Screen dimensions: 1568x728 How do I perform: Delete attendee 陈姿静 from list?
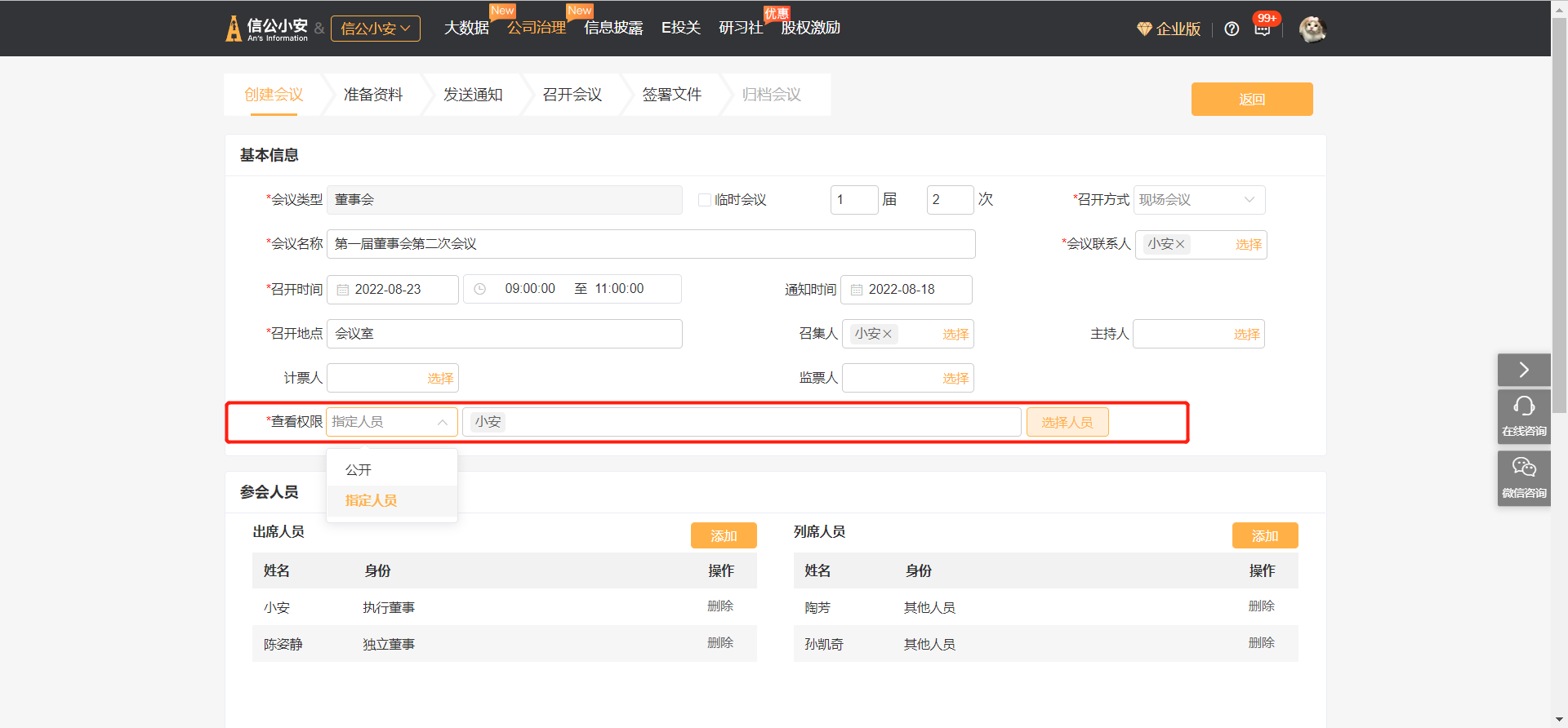click(x=719, y=643)
